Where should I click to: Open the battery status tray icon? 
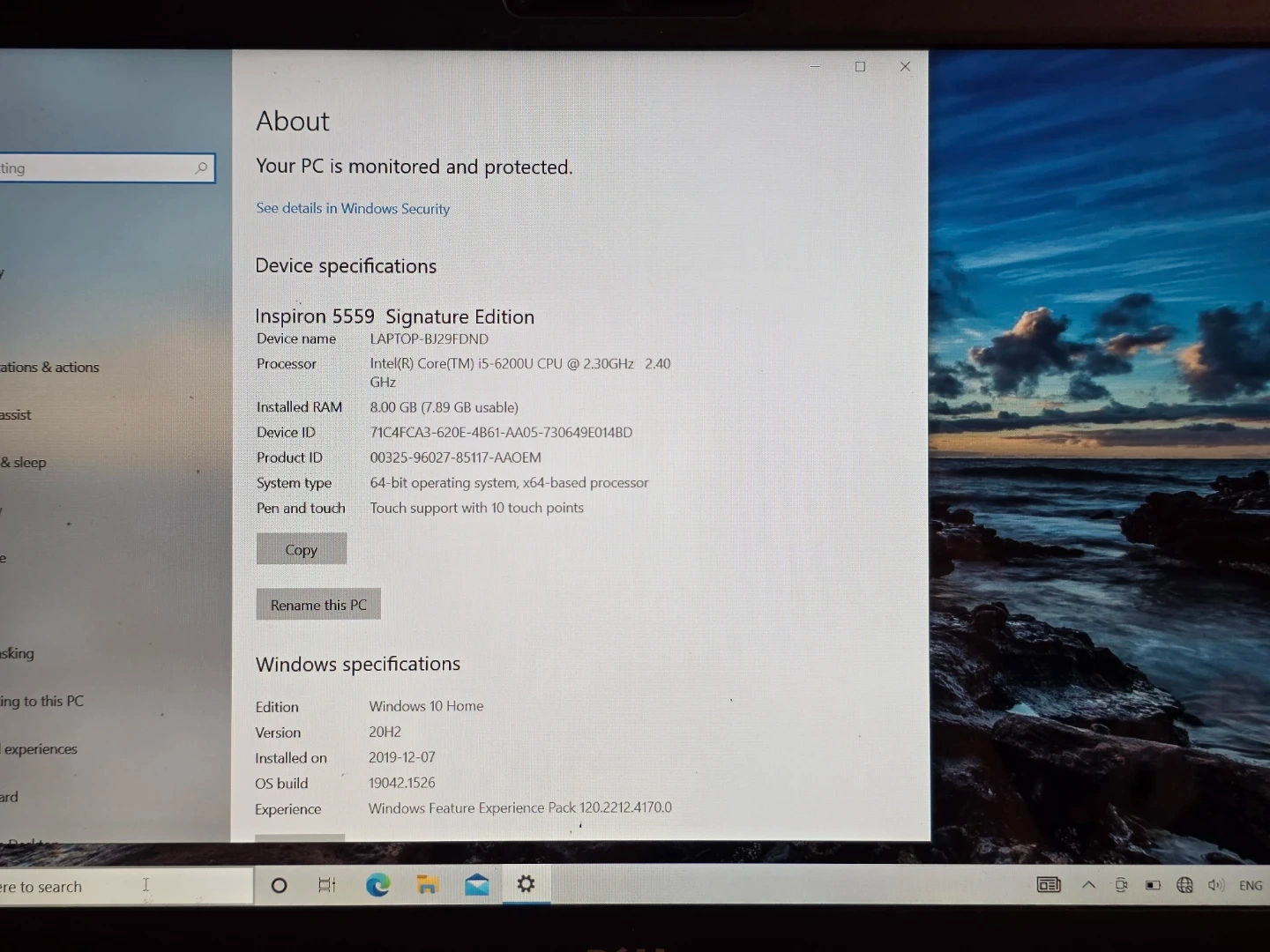(x=1153, y=885)
